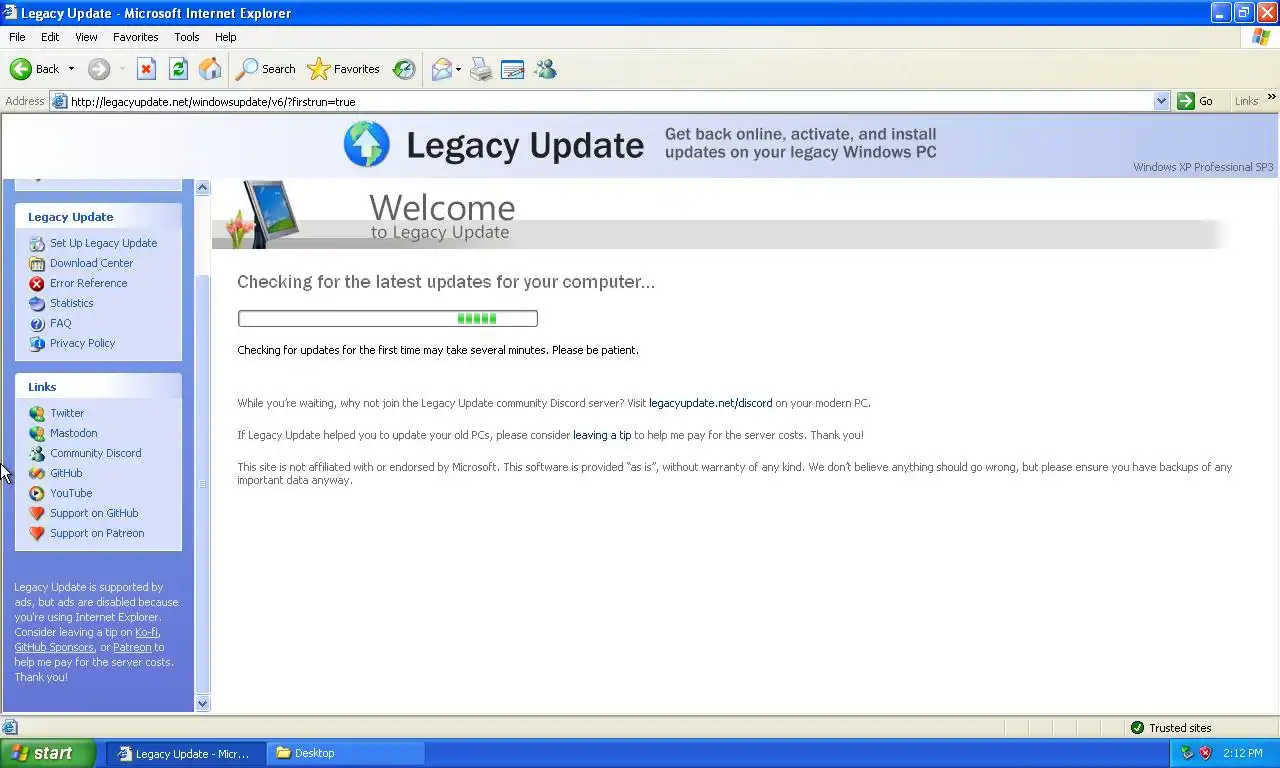Open the View menu
The height and width of the screenshot is (768, 1280).
click(86, 37)
